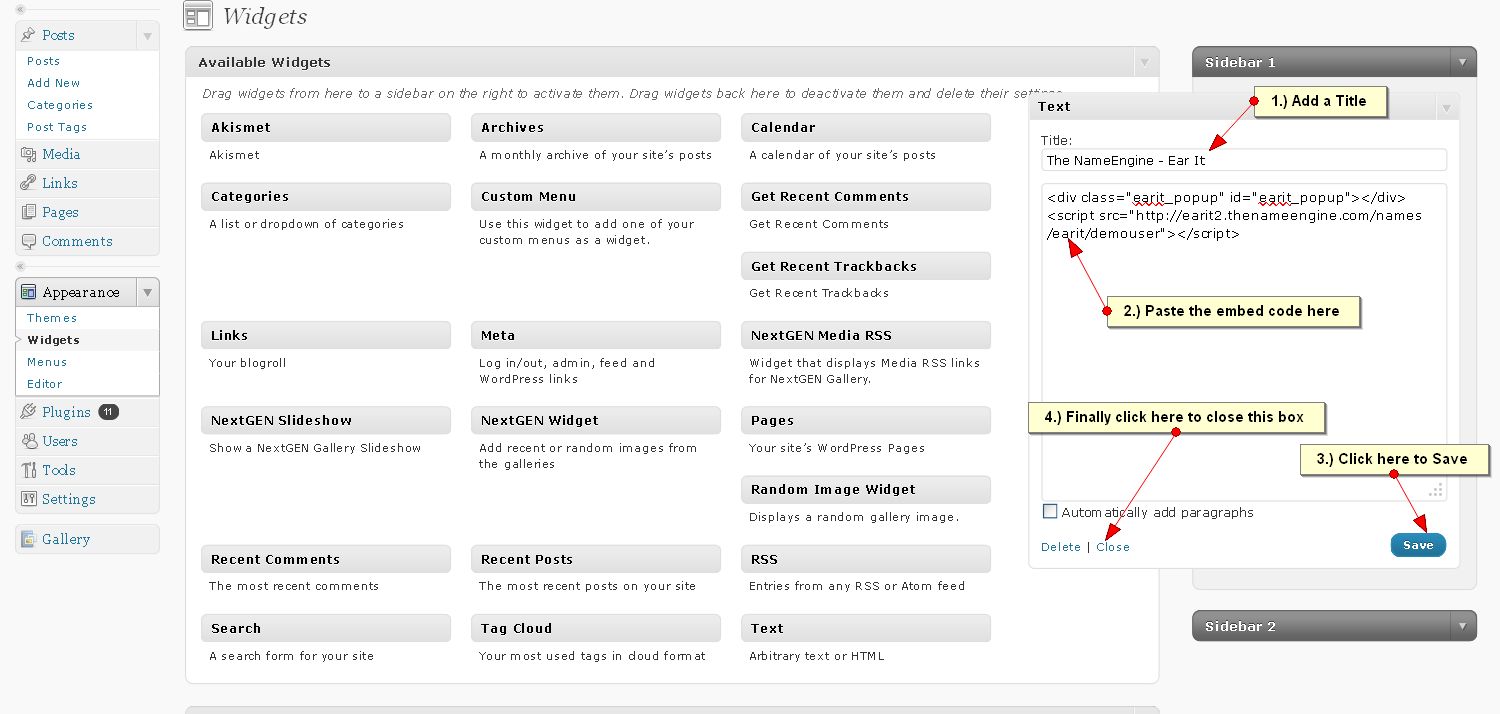The height and width of the screenshot is (714, 1500).
Task: Click the Close link in Text widget
Action: click(x=1113, y=547)
